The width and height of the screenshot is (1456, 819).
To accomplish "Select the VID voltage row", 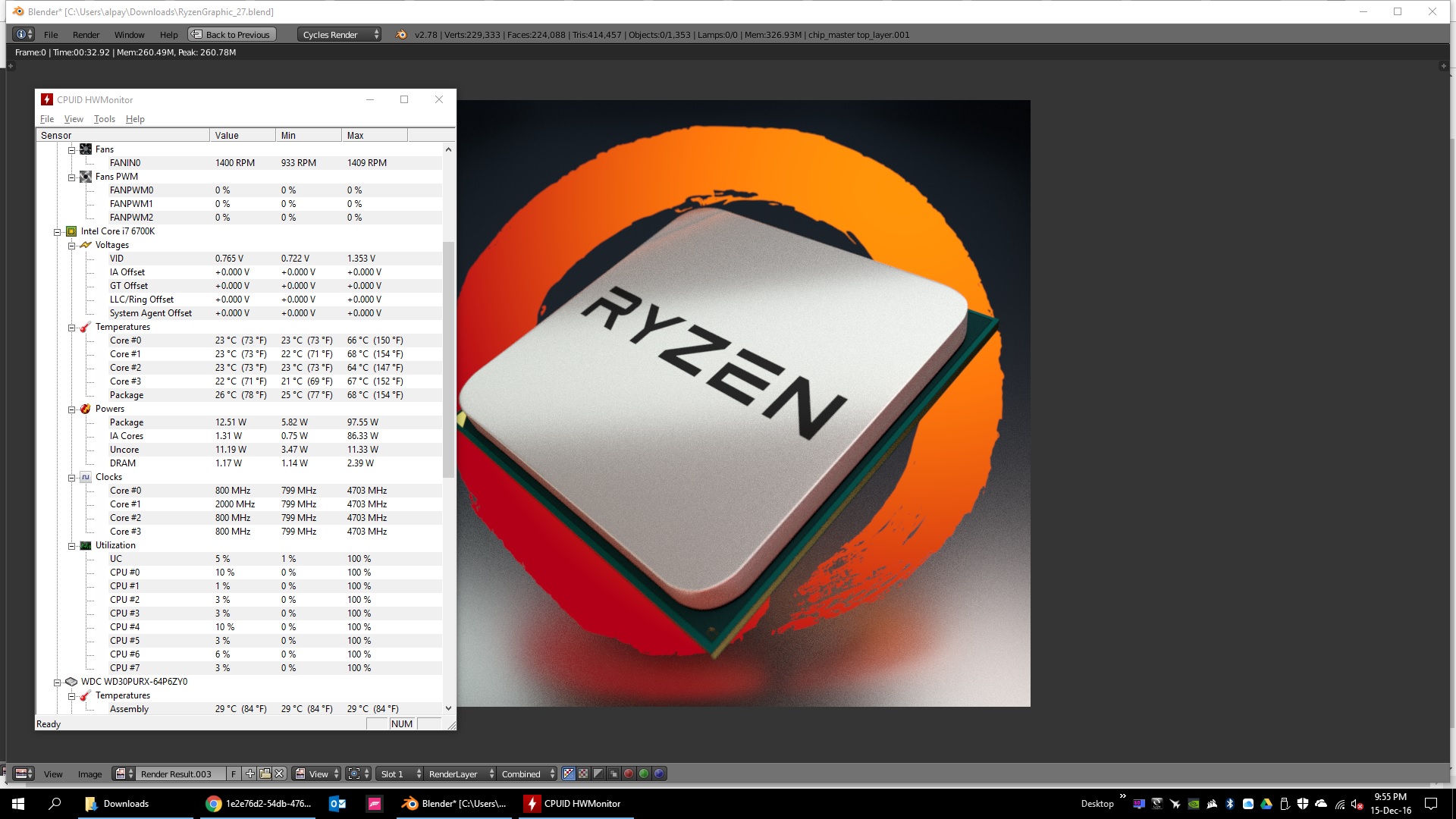I will [x=239, y=259].
